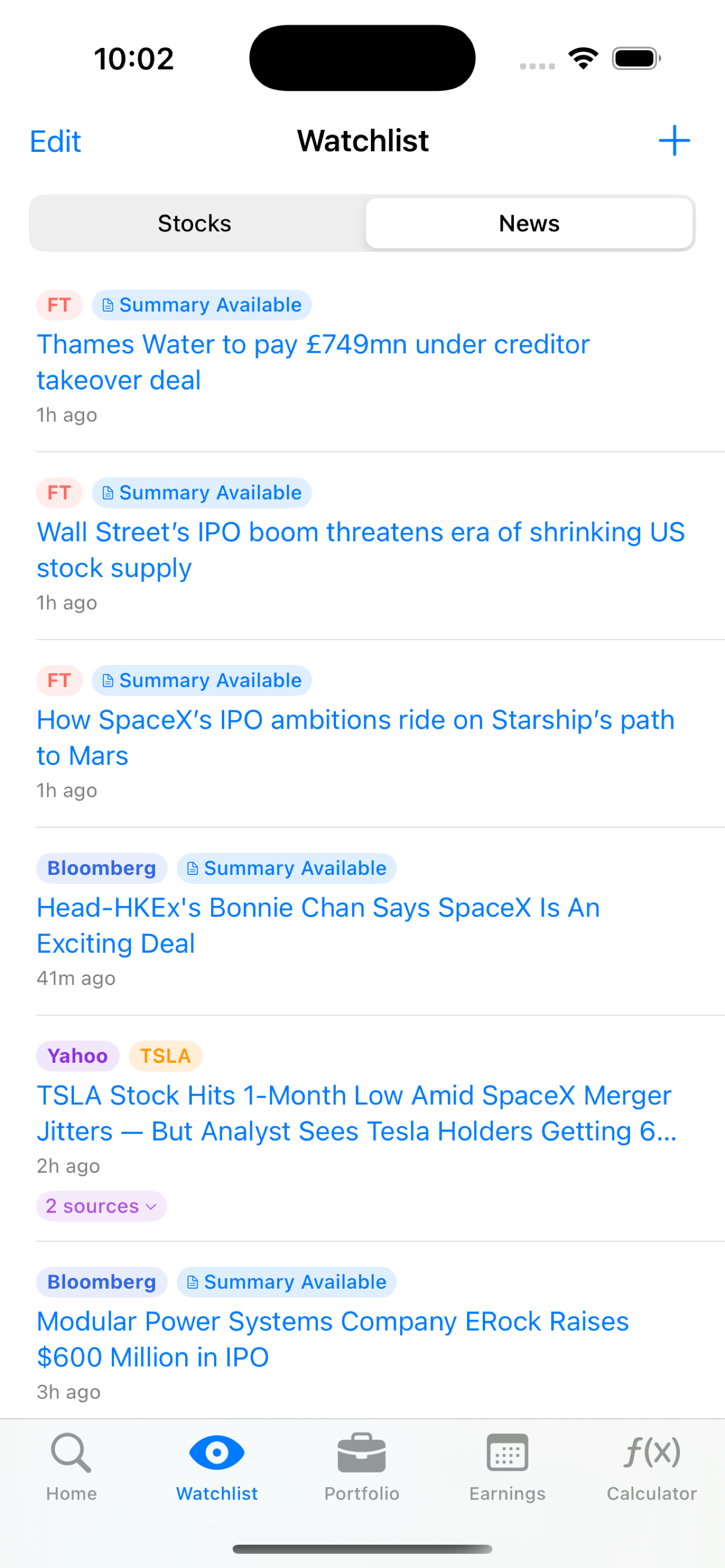Switch to the Stocks segment

pos(195,224)
